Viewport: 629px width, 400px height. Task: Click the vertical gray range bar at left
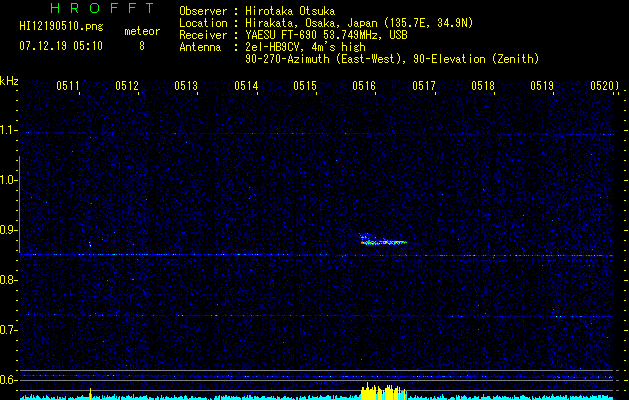19,204
